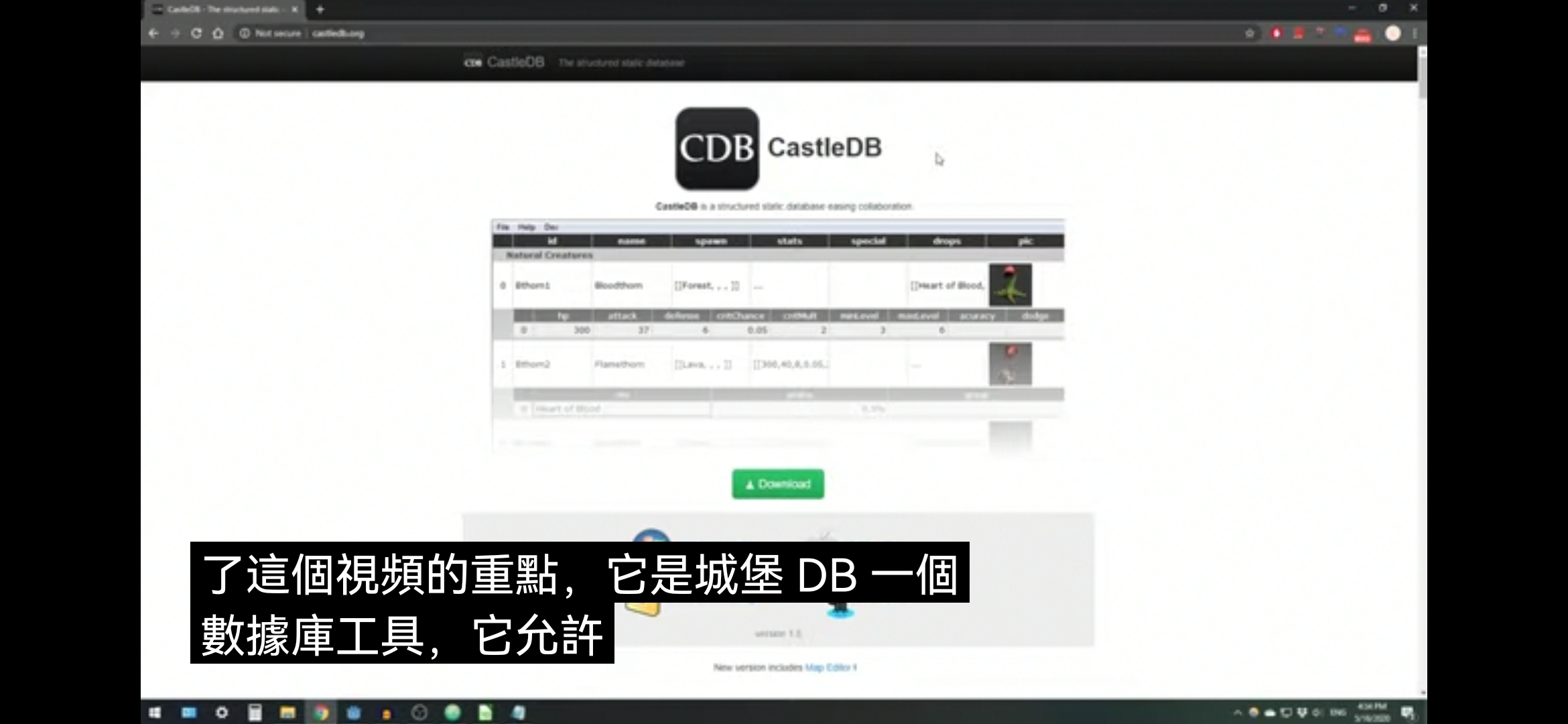Screen dimensions: 1568x724
Task: Click the Flamethorn creature picture in screenshot
Action: point(1010,364)
